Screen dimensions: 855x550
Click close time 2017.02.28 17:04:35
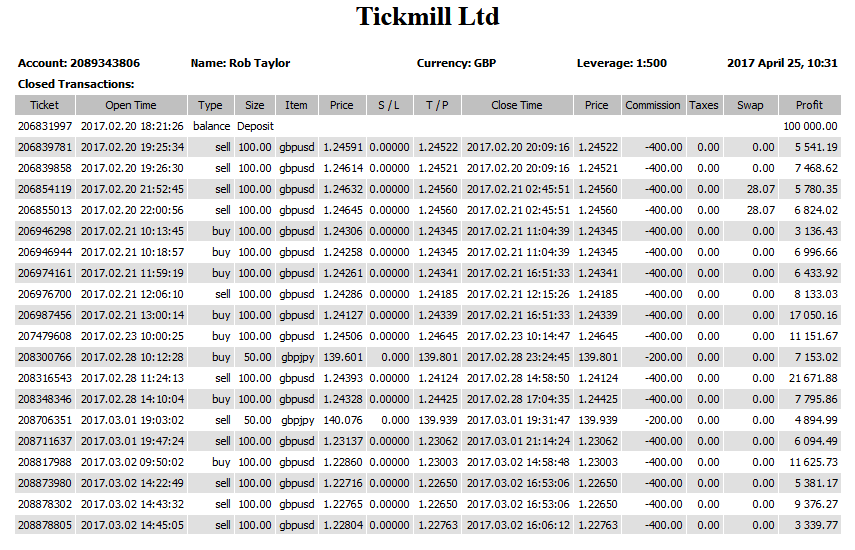[x=518, y=399]
